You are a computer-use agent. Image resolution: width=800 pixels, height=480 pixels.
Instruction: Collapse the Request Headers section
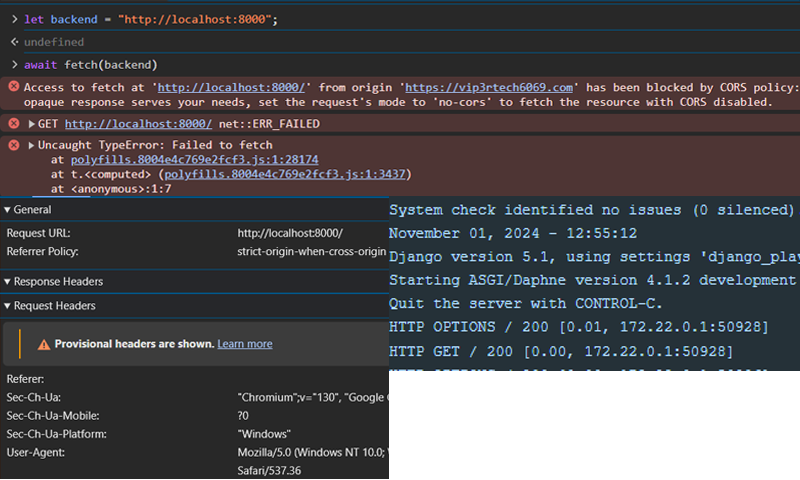(8, 306)
